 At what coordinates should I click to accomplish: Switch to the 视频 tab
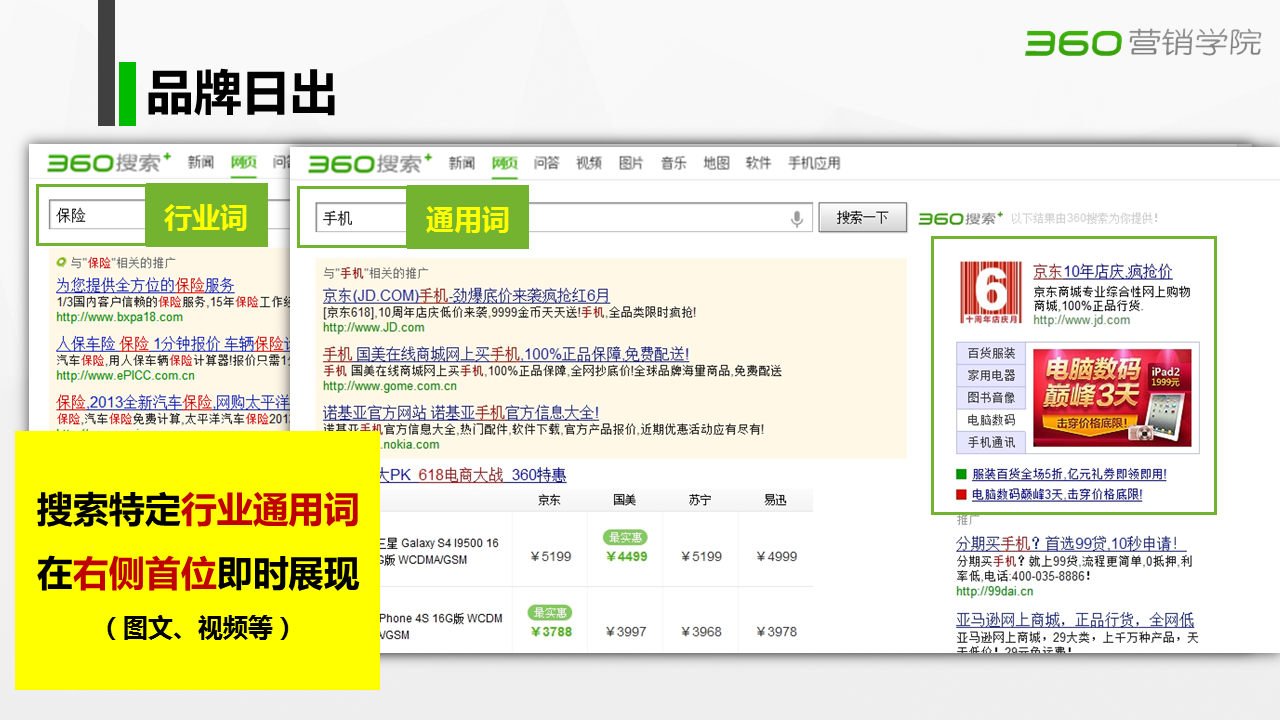pyautogui.click(x=589, y=163)
